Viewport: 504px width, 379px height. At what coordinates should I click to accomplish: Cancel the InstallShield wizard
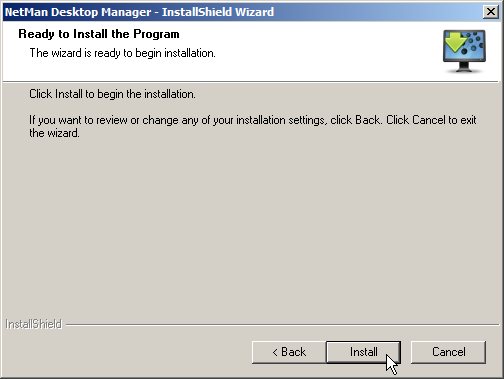pos(448,352)
